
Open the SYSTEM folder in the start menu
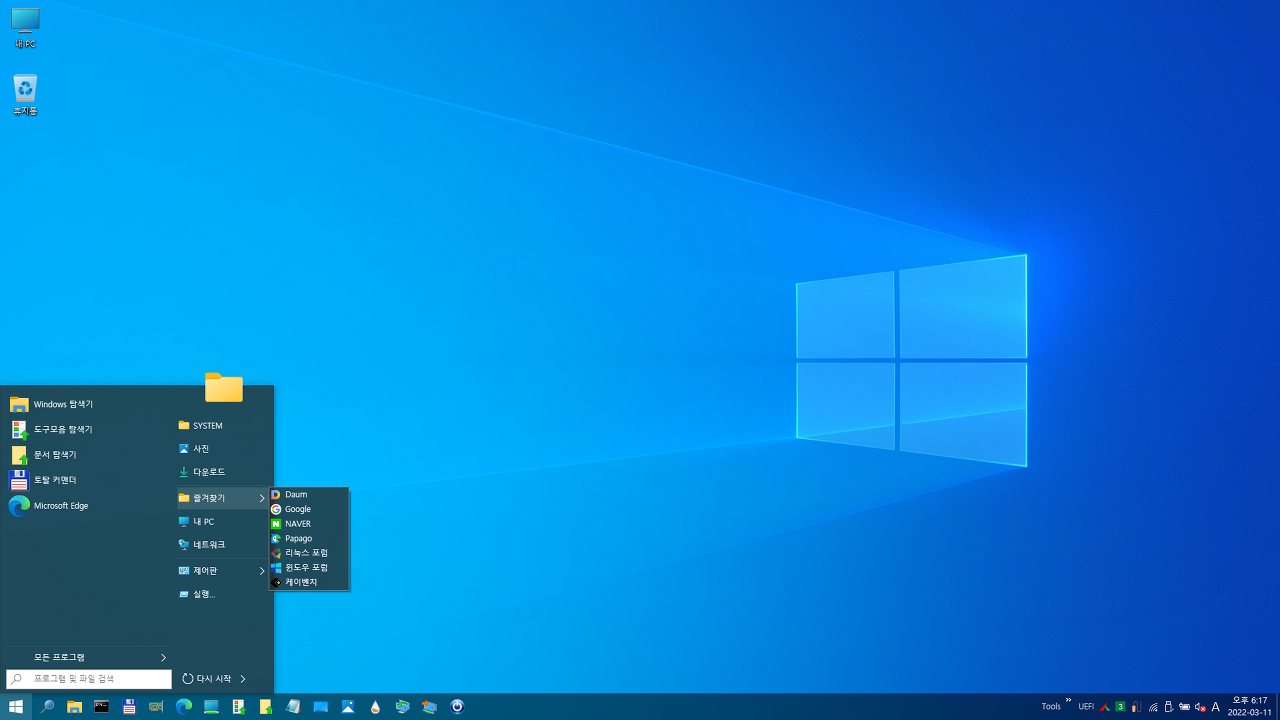[x=222, y=426]
